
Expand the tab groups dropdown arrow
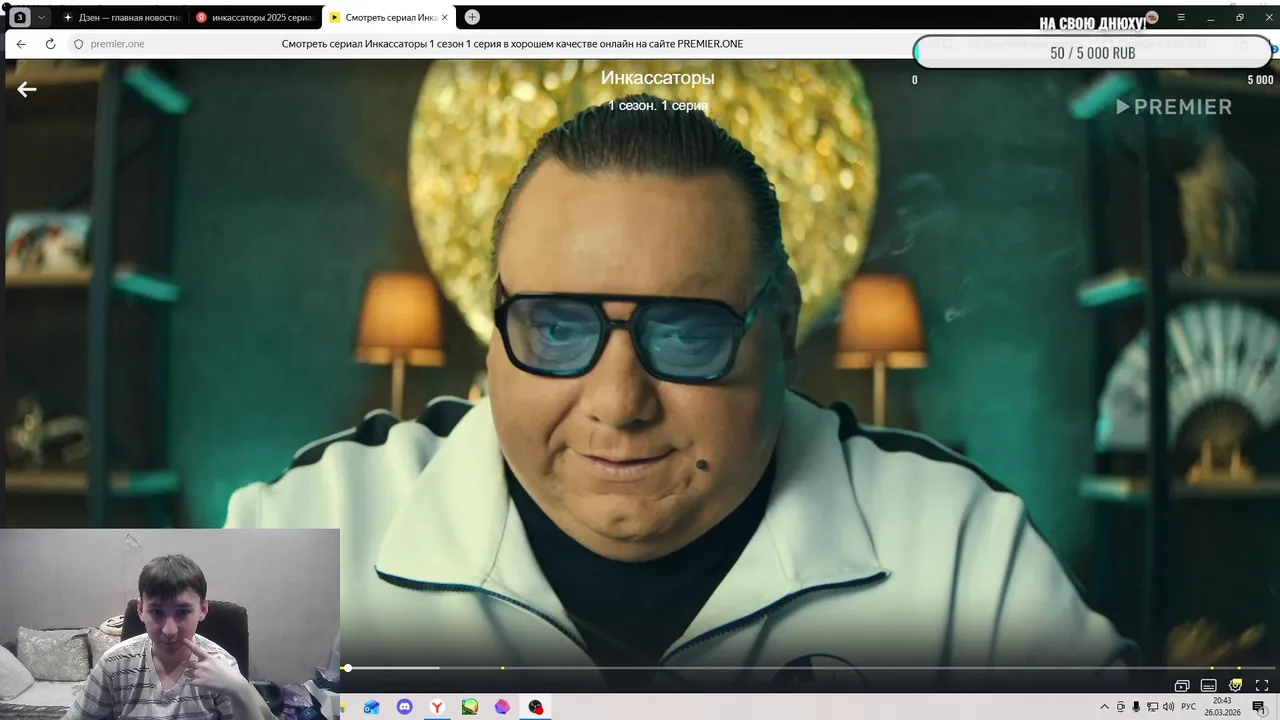41,17
